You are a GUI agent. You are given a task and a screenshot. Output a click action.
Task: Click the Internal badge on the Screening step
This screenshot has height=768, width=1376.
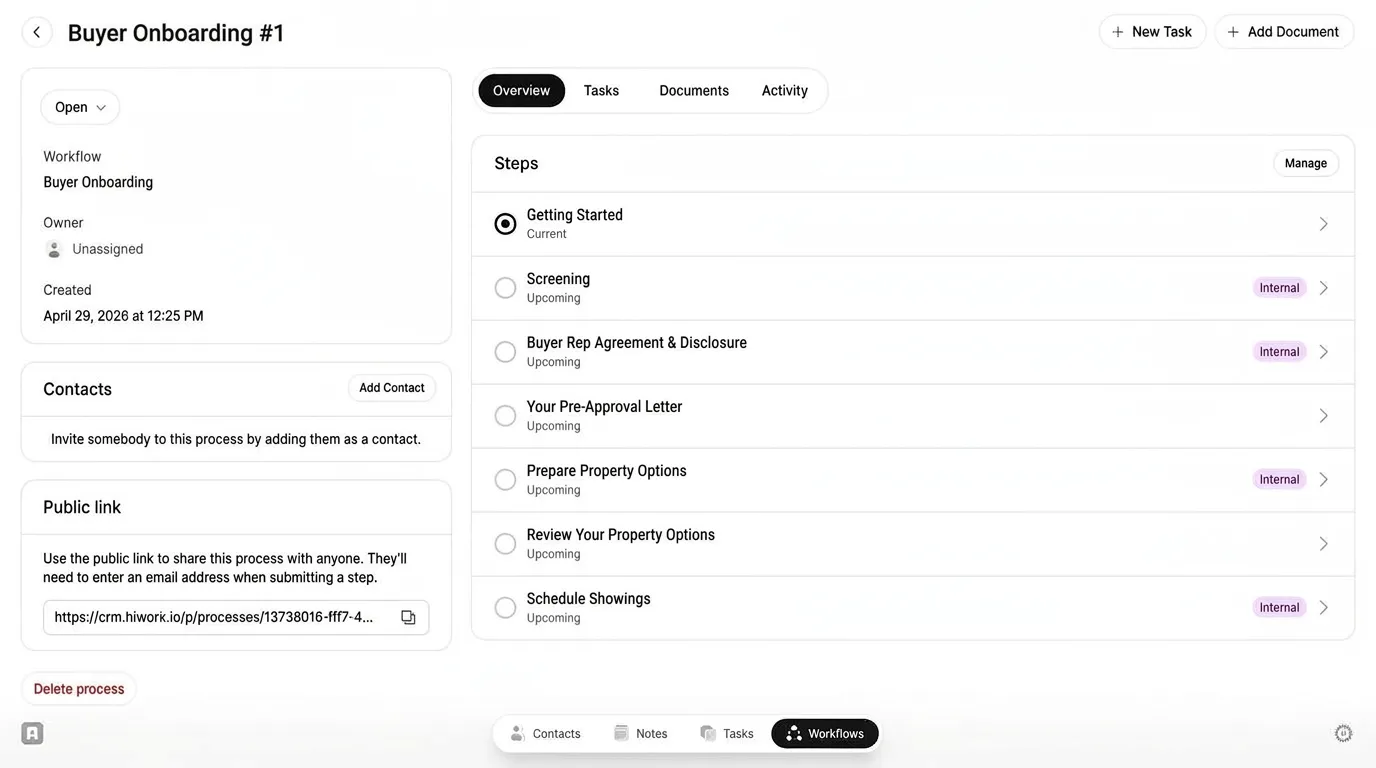pos(1279,288)
